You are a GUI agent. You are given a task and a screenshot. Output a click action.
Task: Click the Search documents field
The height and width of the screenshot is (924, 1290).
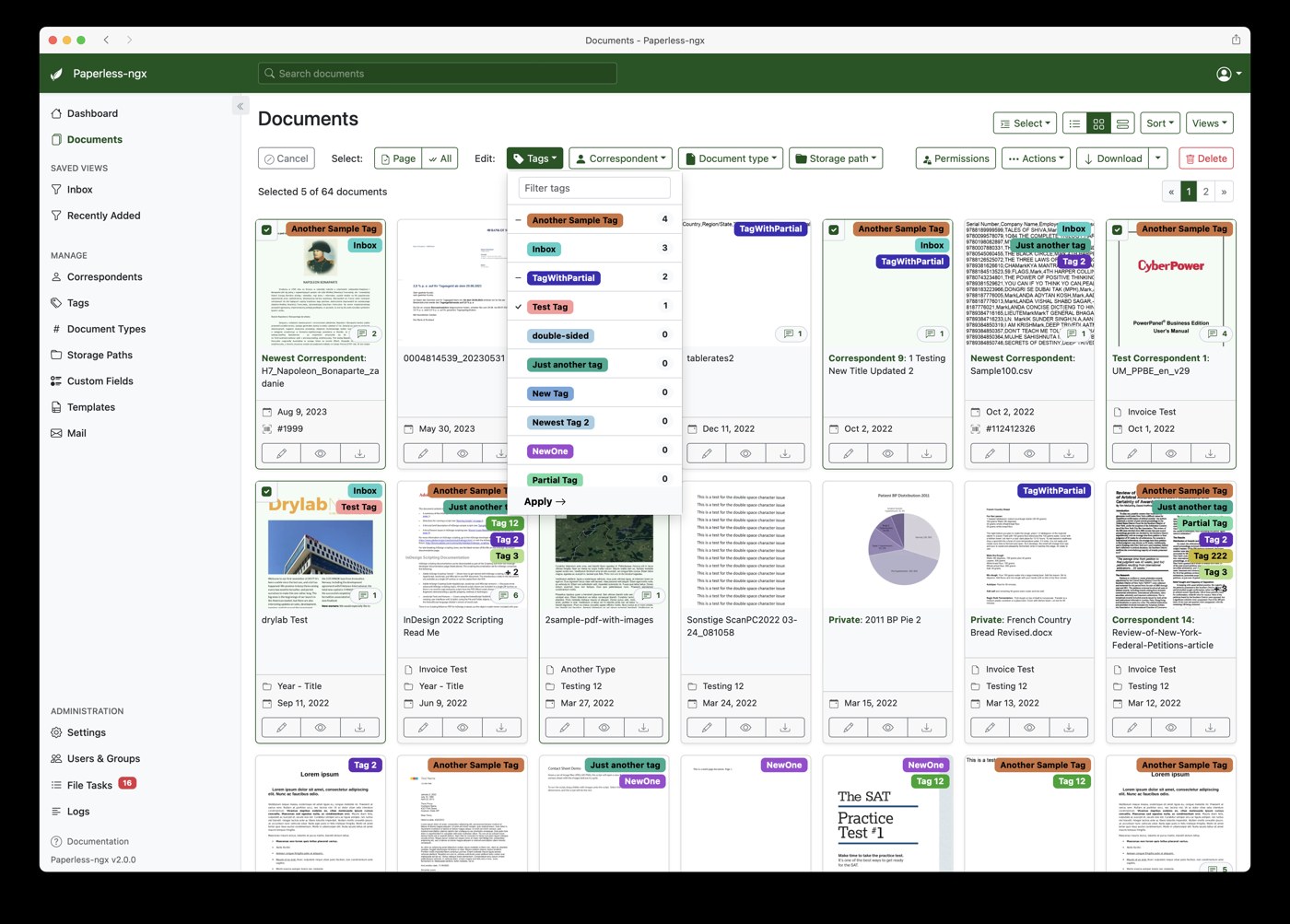tap(438, 74)
